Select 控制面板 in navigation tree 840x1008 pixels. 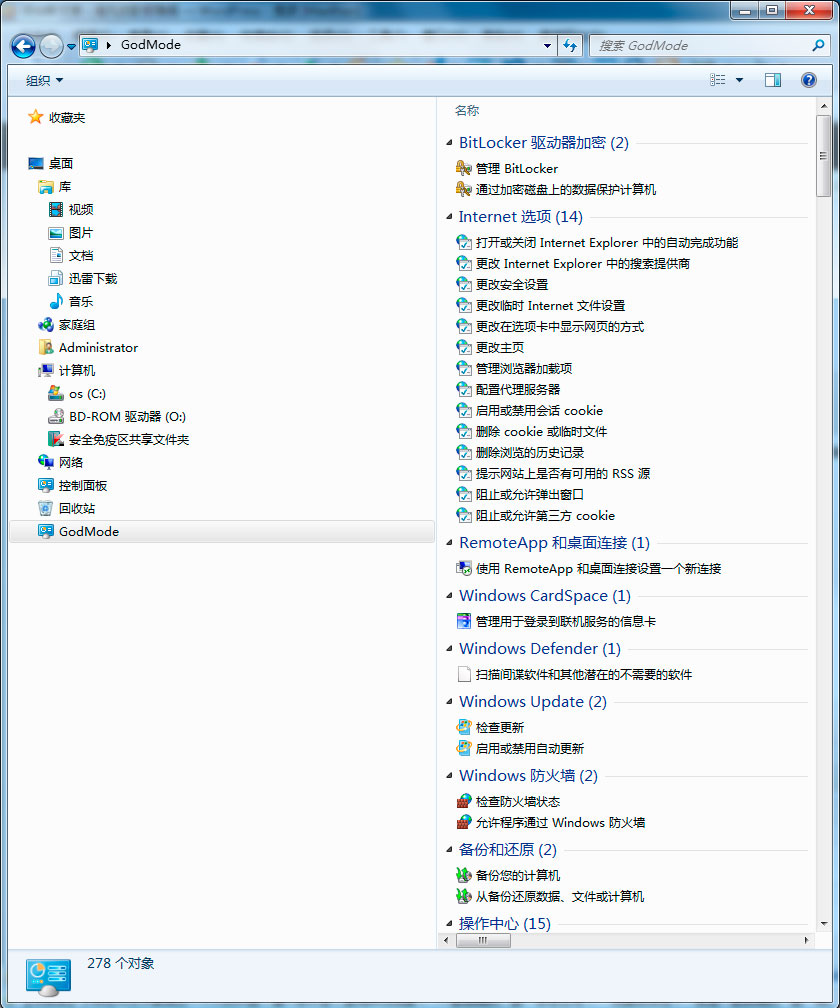(x=82, y=485)
